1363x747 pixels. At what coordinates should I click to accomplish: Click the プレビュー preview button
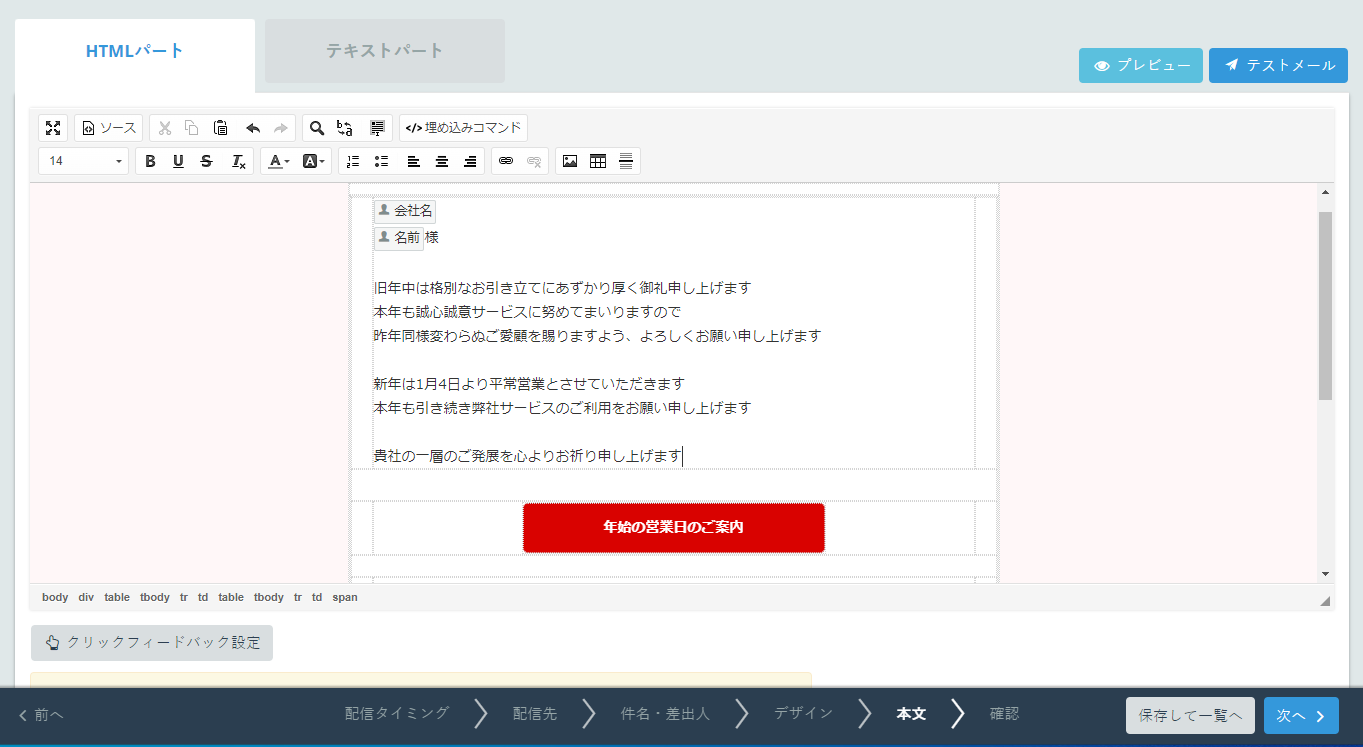(x=1141, y=65)
